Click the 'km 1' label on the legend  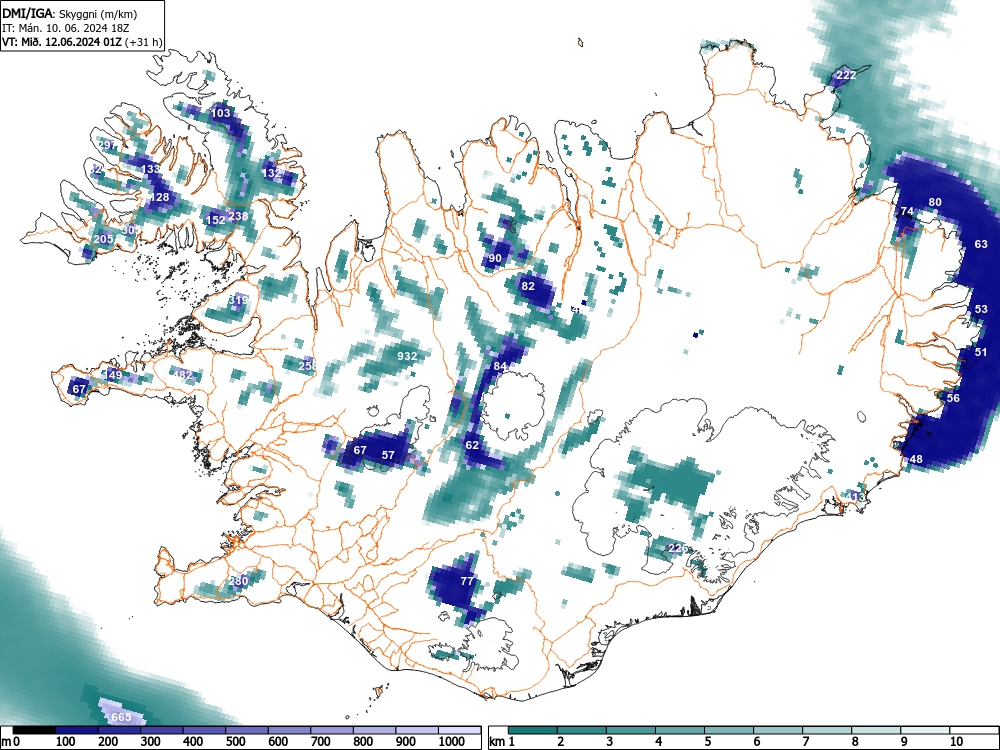tap(502, 742)
